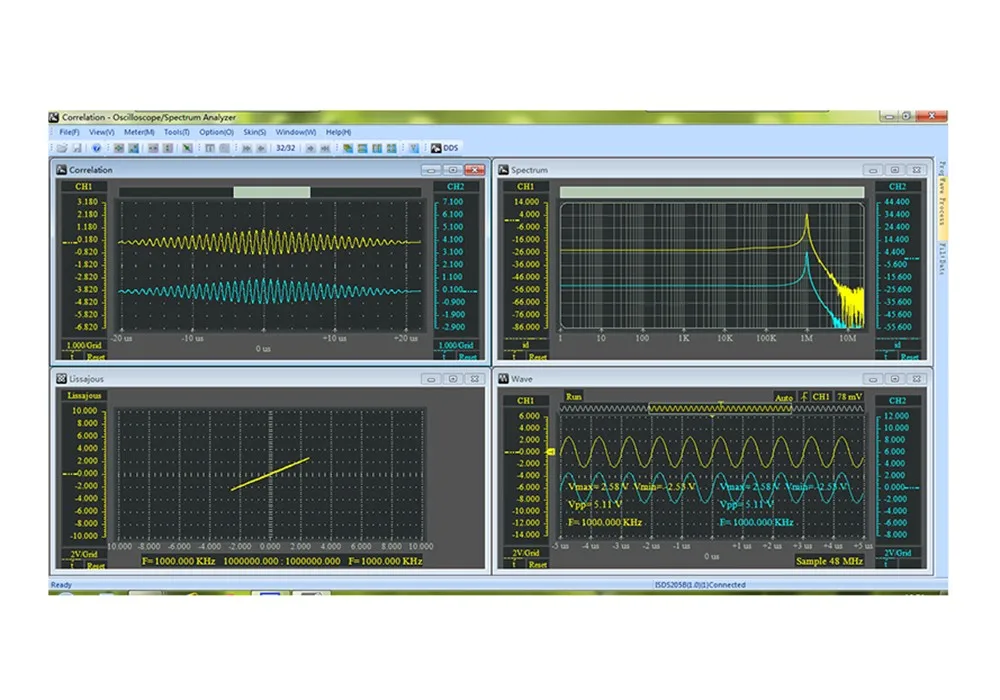
Task: Open the 1.000/Grid scale under Correlation CH2
Action: coord(455,346)
